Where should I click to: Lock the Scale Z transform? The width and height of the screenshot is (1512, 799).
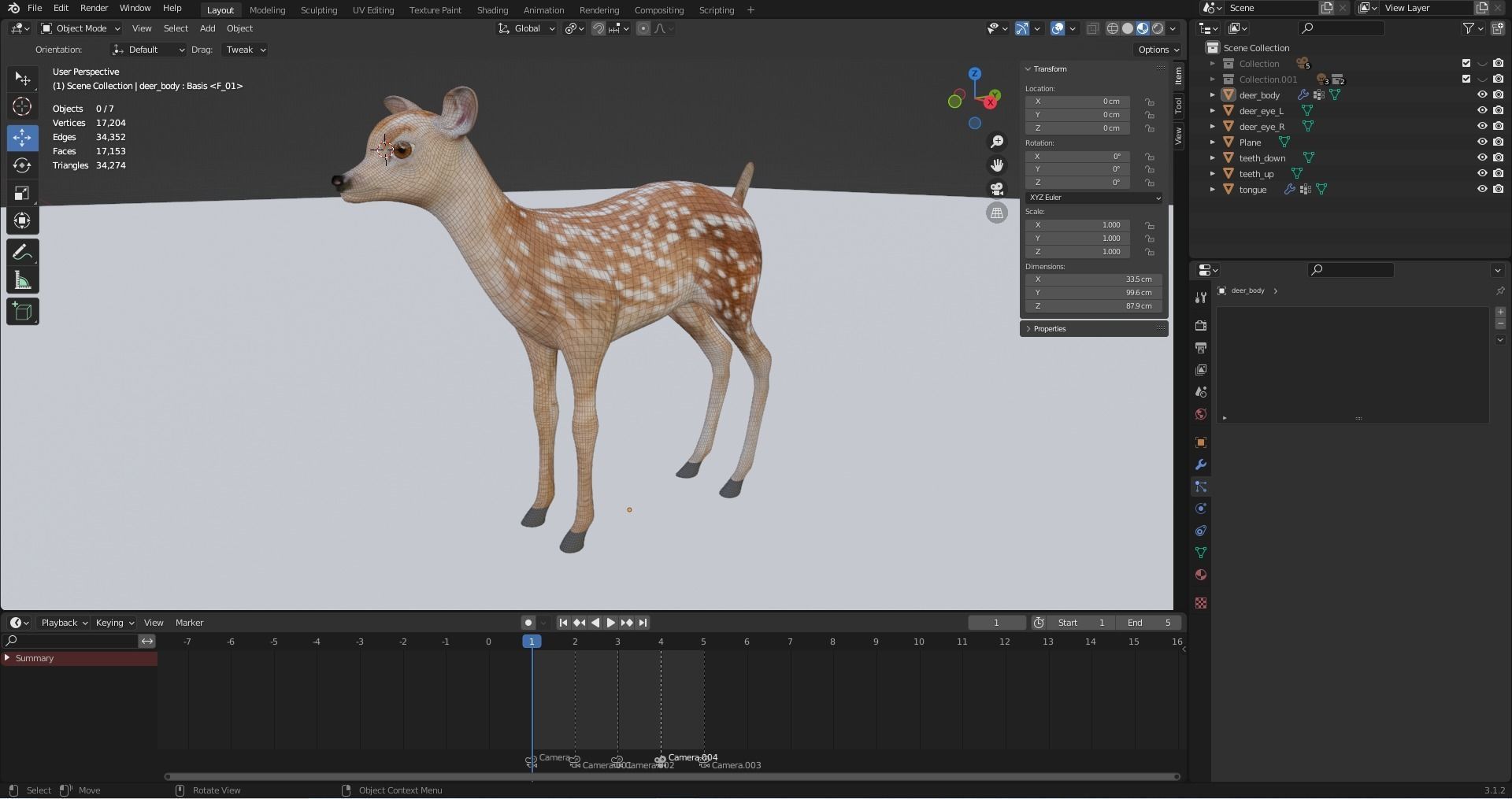1150,252
